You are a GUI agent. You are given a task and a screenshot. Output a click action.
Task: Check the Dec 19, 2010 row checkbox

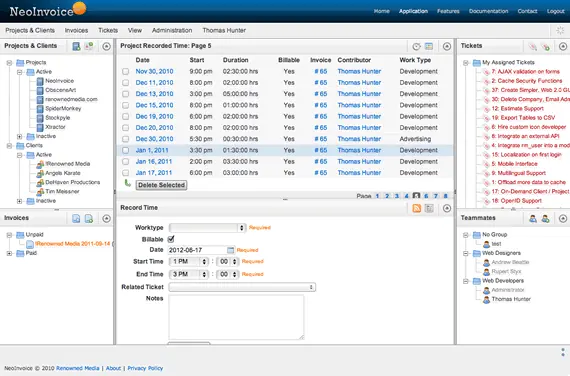[x=125, y=117]
